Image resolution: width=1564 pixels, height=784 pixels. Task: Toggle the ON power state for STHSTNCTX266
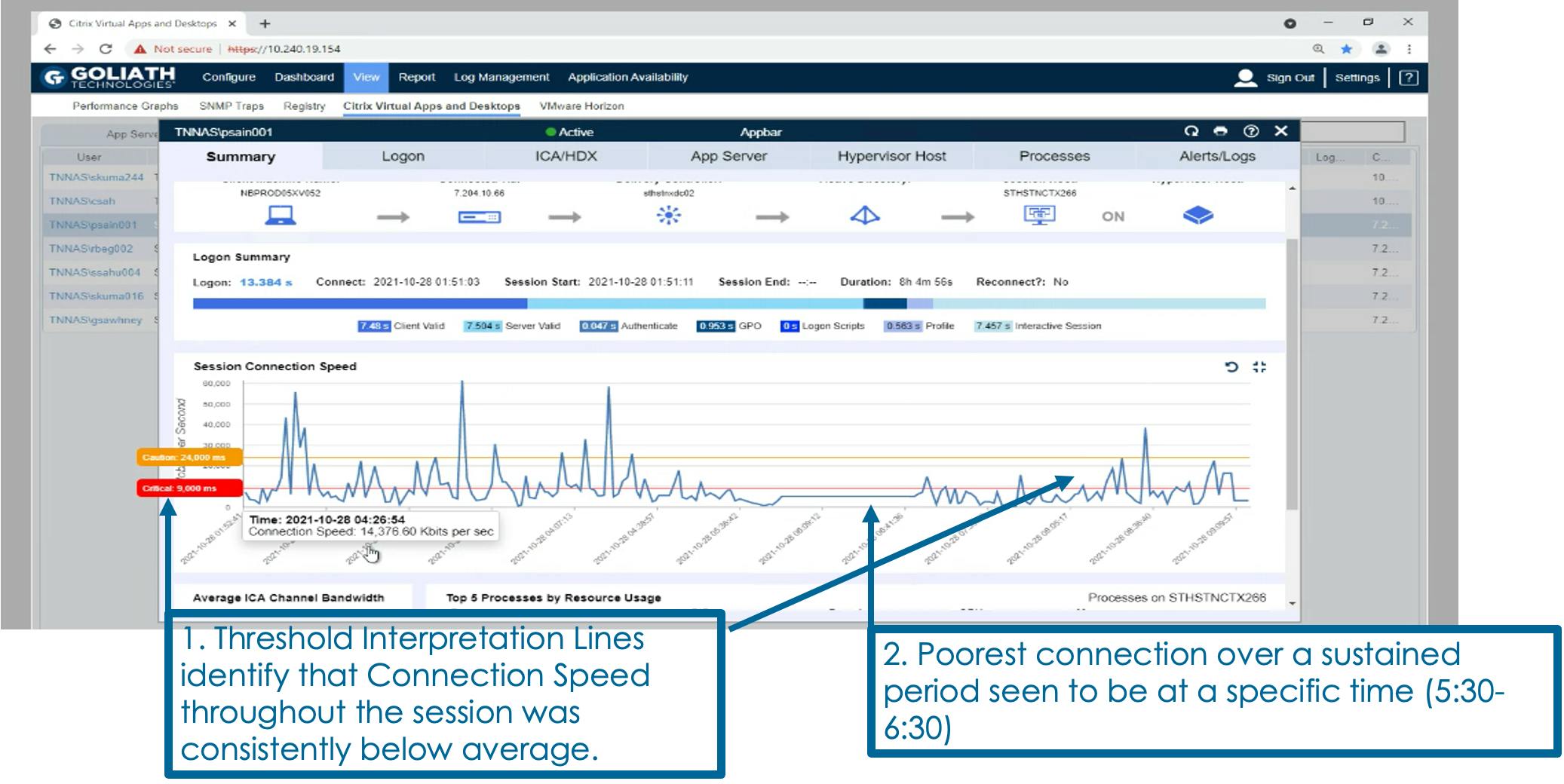(1112, 216)
